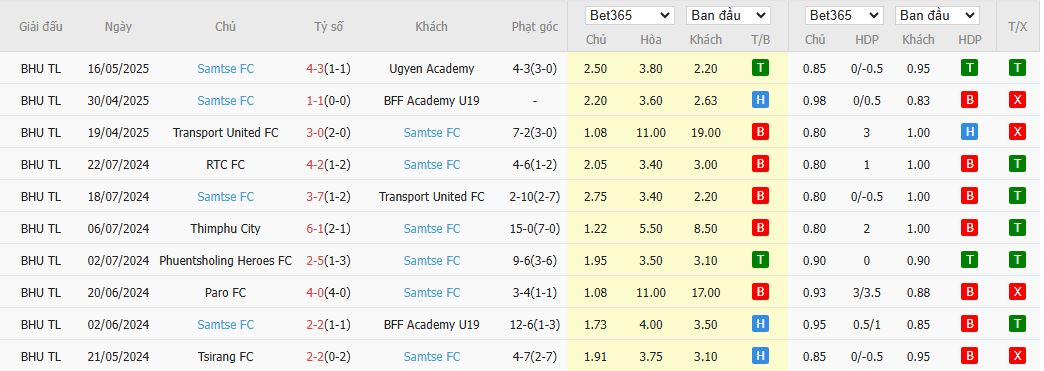
Task: Click red B result badge for 19/04/2025 match
Action: [x=760, y=132]
